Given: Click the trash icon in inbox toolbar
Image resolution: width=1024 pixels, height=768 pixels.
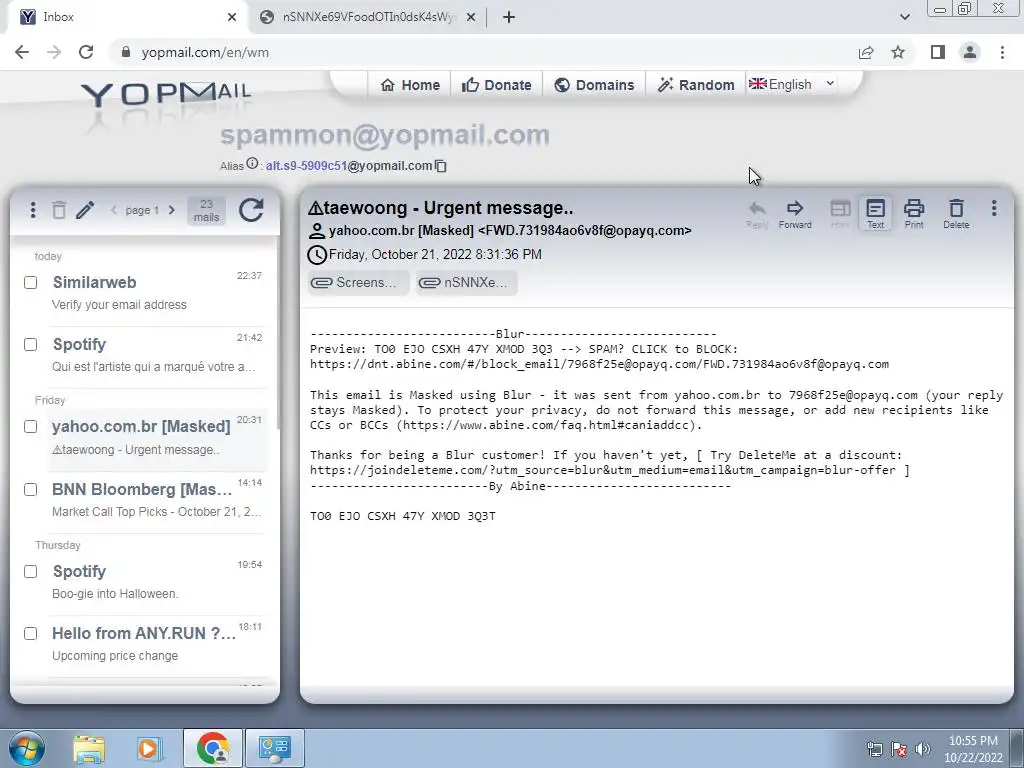Looking at the screenshot, I should tap(59, 210).
